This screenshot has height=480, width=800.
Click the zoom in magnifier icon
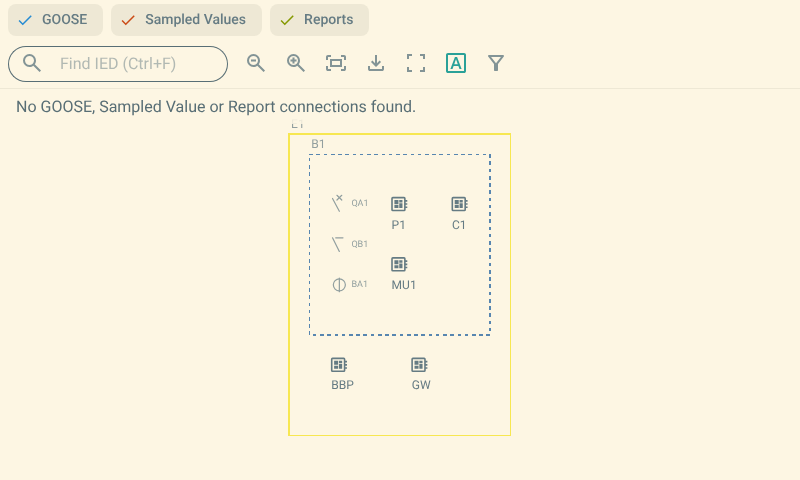(295, 63)
